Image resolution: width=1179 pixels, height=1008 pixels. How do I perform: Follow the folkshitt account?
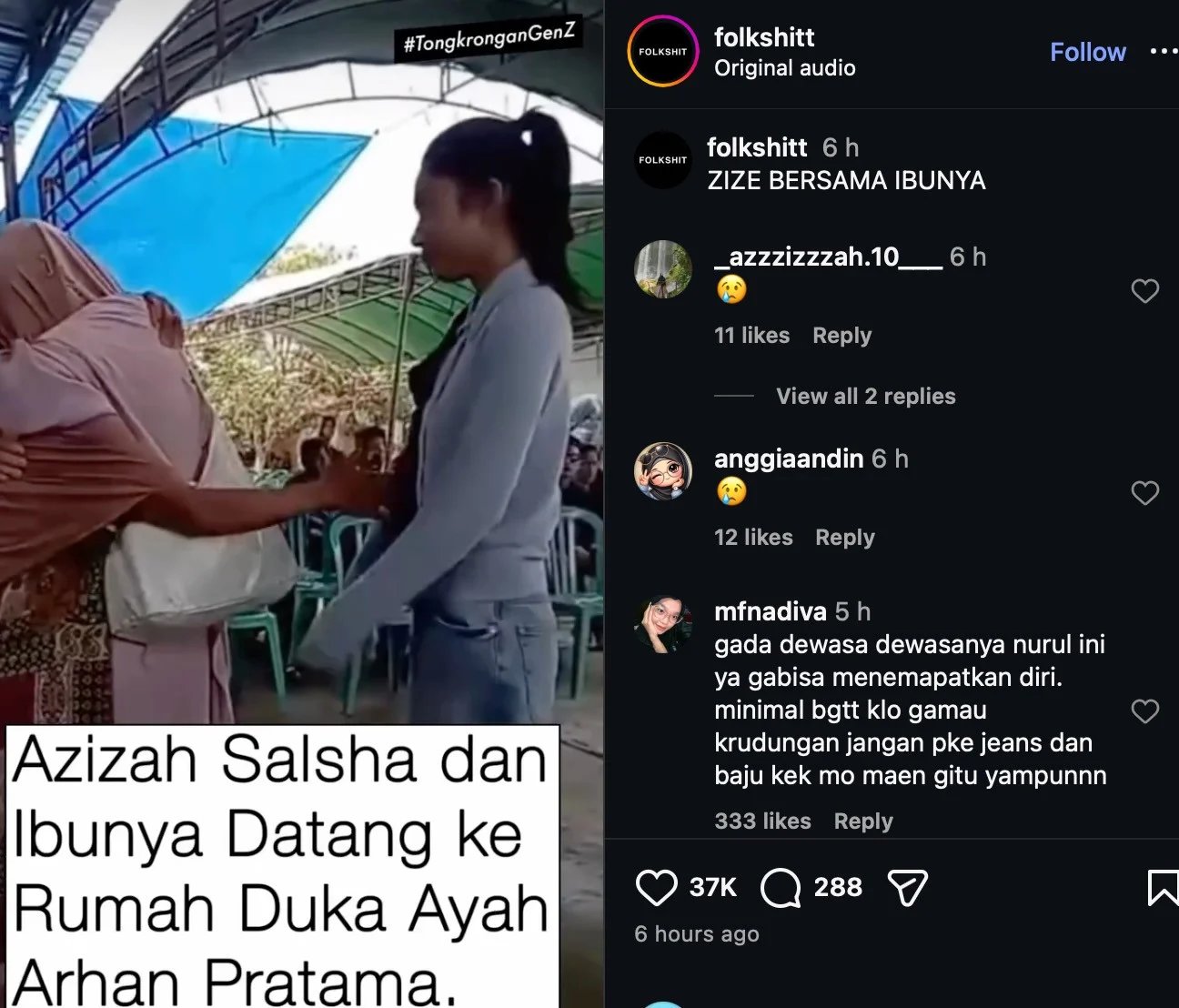click(x=1088, y=52)
